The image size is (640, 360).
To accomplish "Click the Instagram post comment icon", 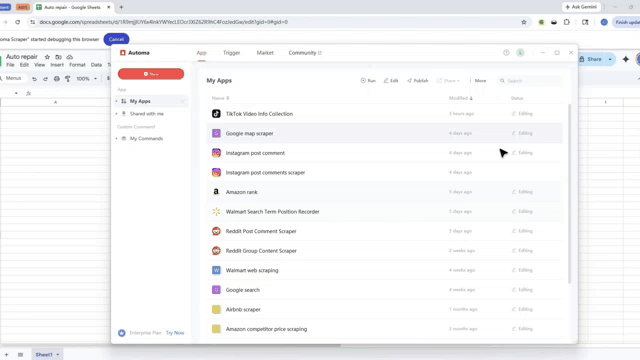I will tap(216, 153).
